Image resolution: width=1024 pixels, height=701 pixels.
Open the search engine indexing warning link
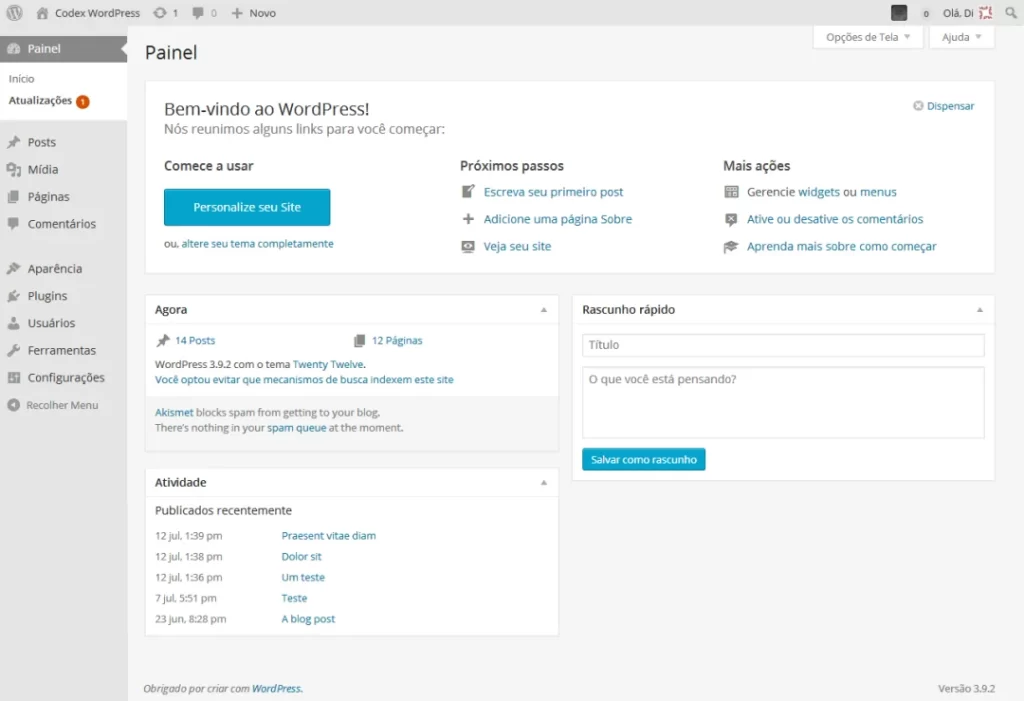pos(304,380)
